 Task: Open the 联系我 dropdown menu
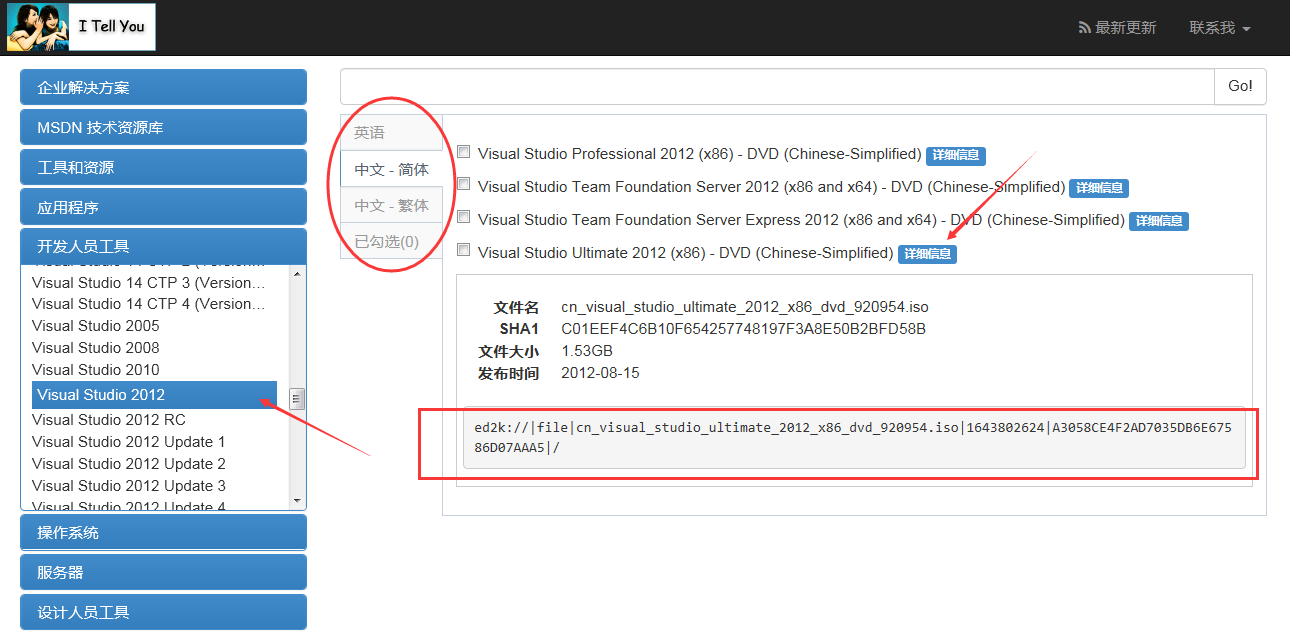1220,28
